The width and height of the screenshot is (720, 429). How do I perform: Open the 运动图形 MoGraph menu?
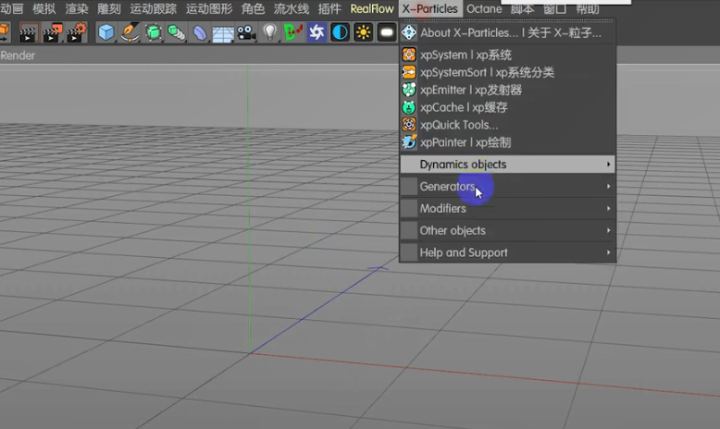pyautogui.click(x=209, y=9)
